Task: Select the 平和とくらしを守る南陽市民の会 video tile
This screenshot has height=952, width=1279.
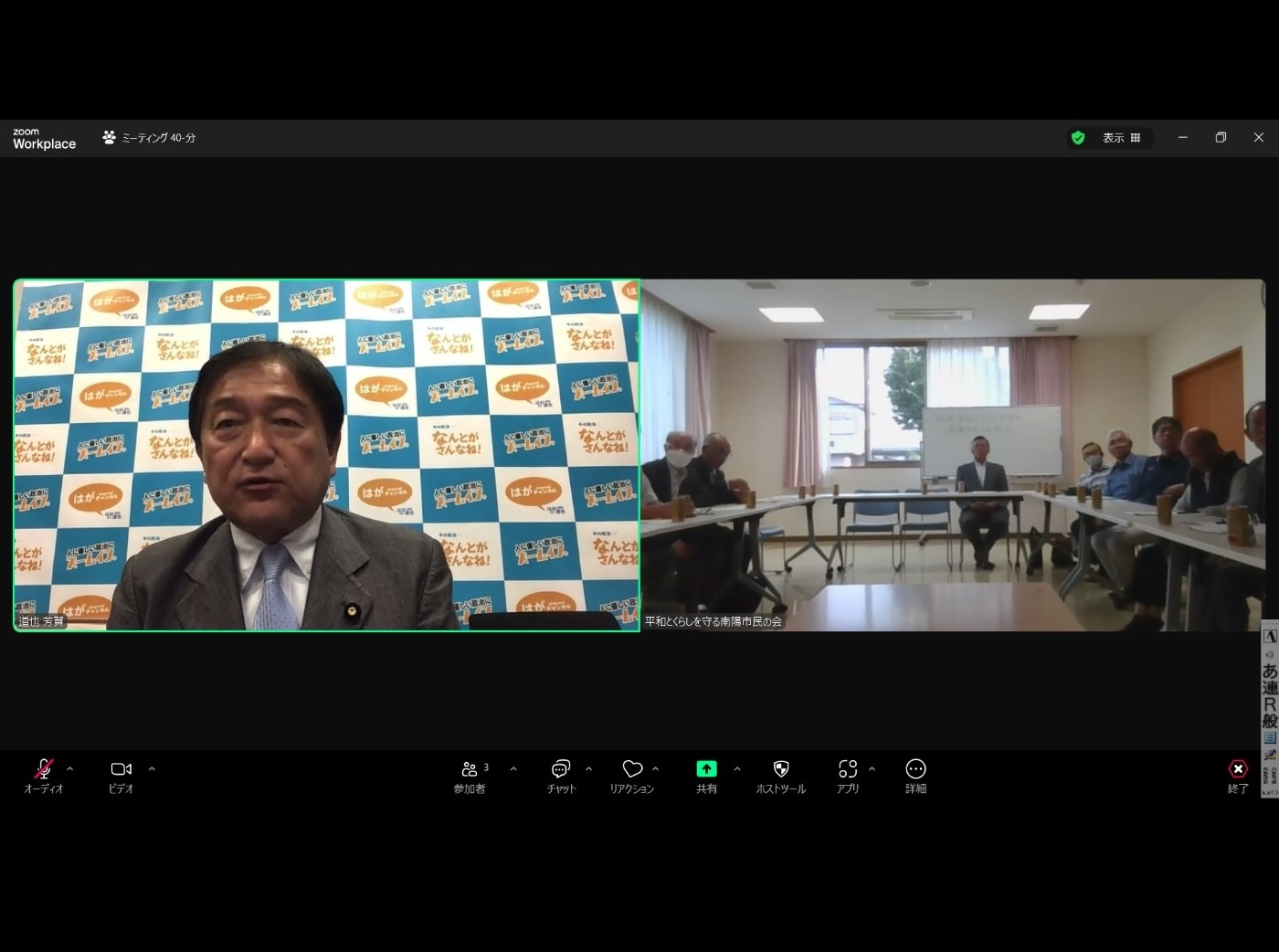Action: 953,455
